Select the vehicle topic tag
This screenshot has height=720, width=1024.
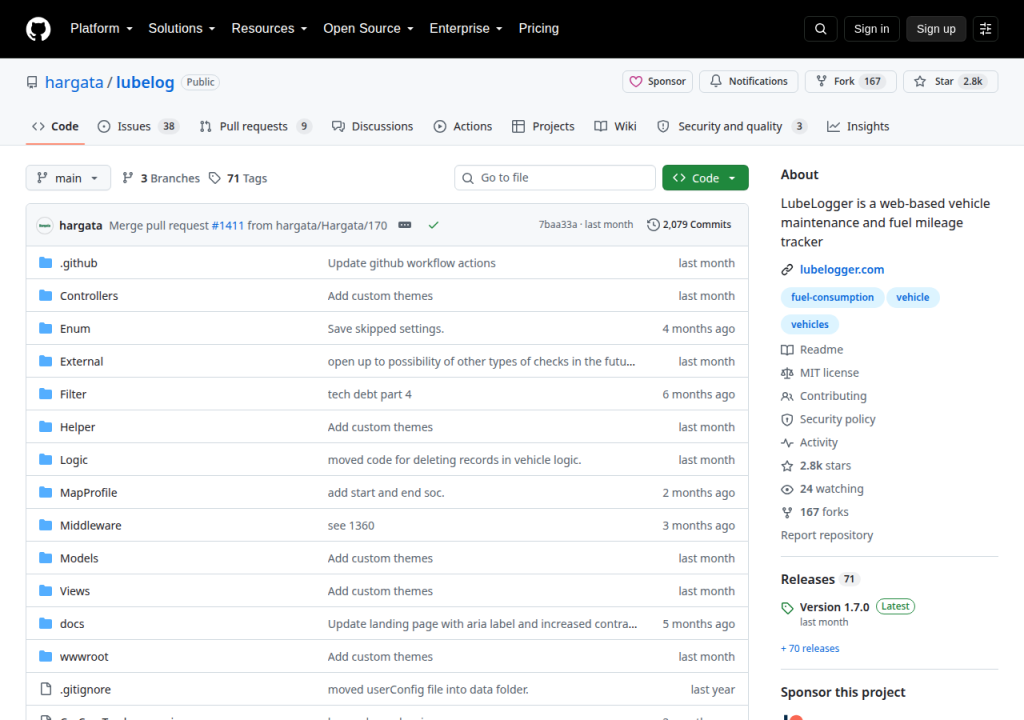click(912, 297)
